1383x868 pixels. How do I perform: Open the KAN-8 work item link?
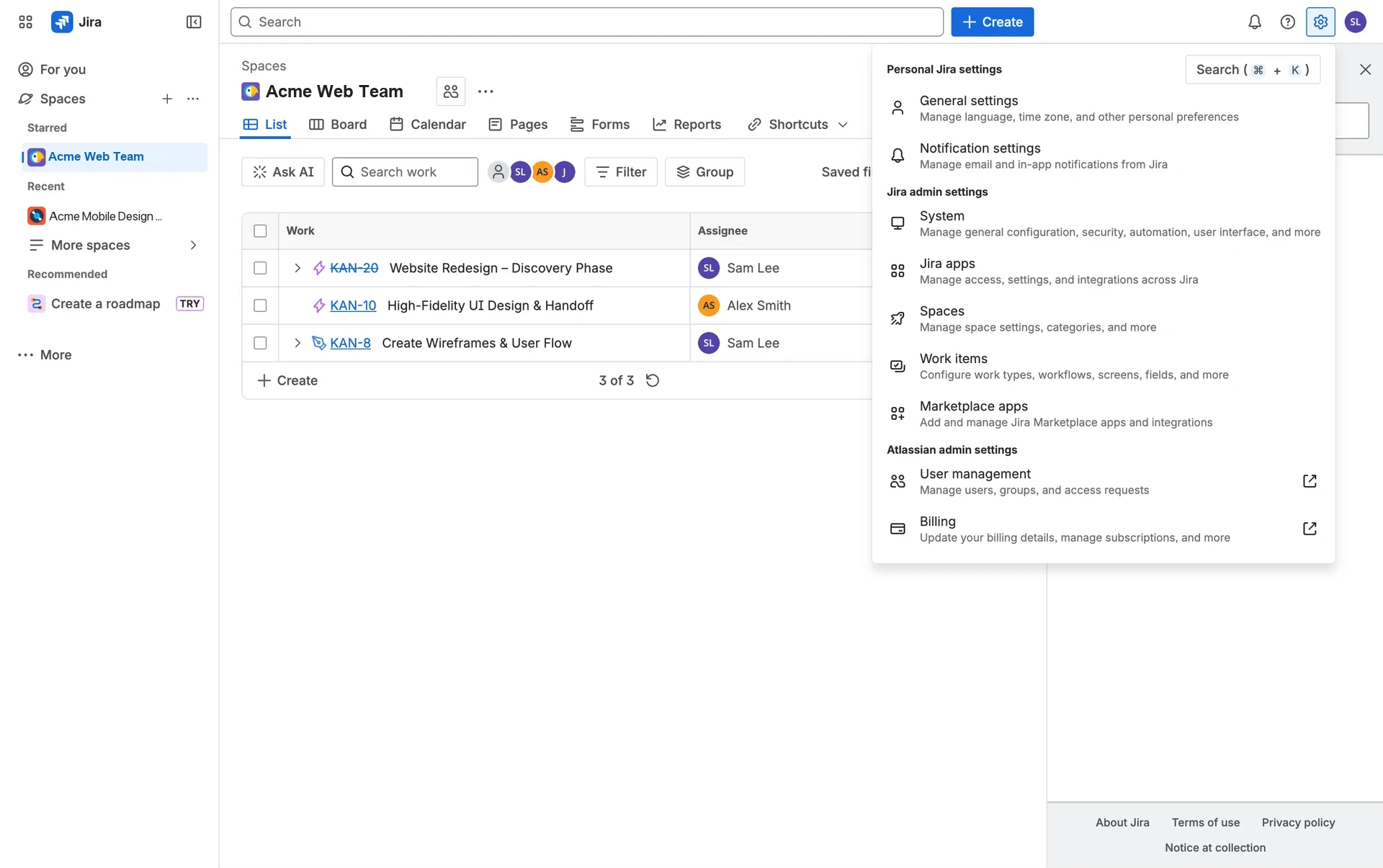click(x=350, y=343)
